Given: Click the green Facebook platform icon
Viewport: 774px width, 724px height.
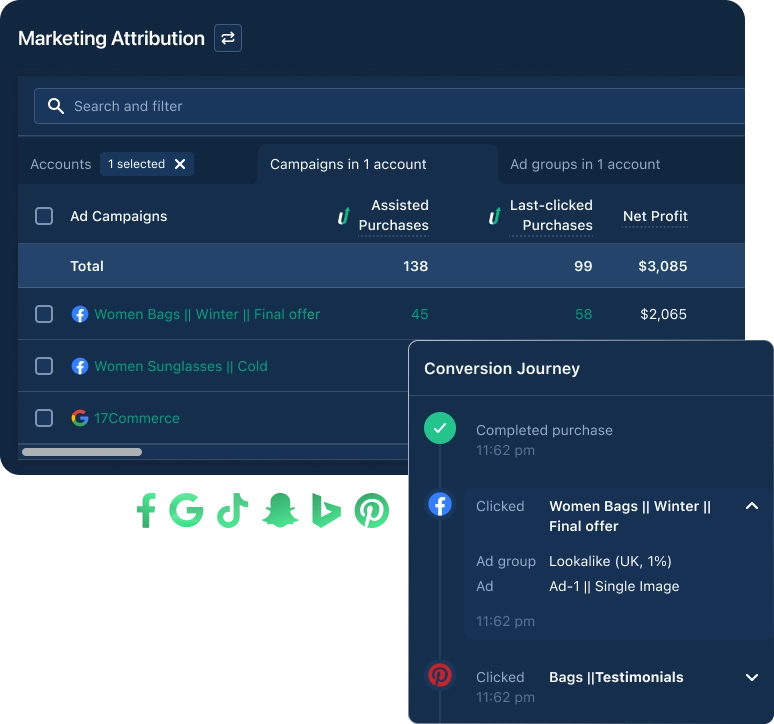Looking at the screenshot, I should pos(149,510).
